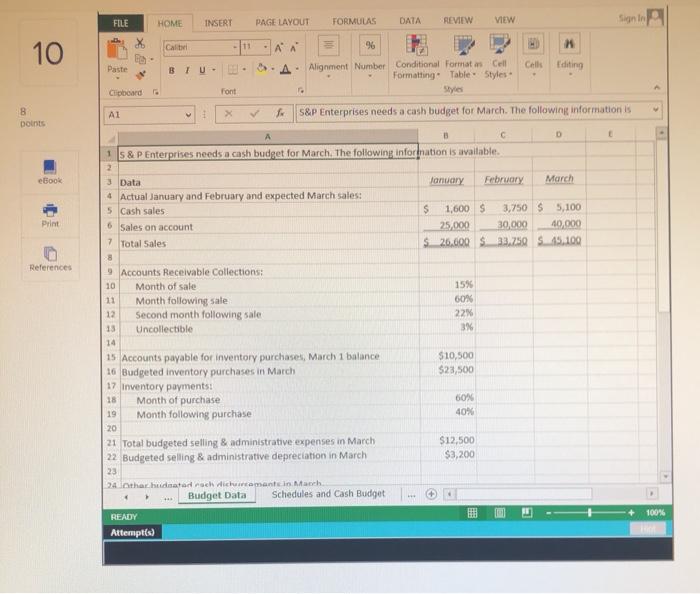Screen dimensions: 700x594
Task: Switch to the INSERT ribbon tab
Action: [218, 23]
